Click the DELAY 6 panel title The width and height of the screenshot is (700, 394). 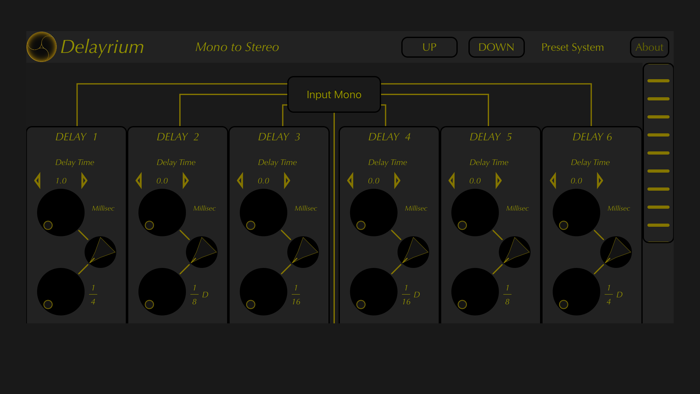(x=592, y=137)
